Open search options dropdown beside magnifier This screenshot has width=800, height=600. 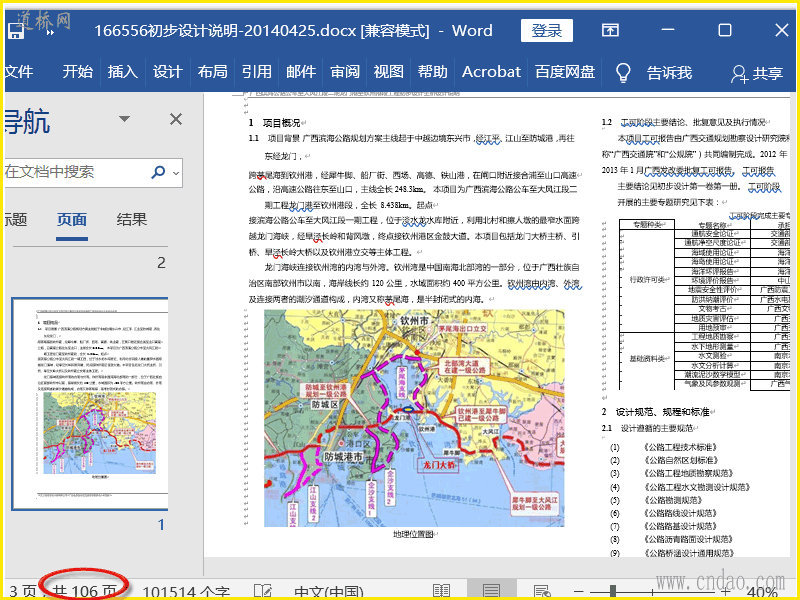point(174,173)
